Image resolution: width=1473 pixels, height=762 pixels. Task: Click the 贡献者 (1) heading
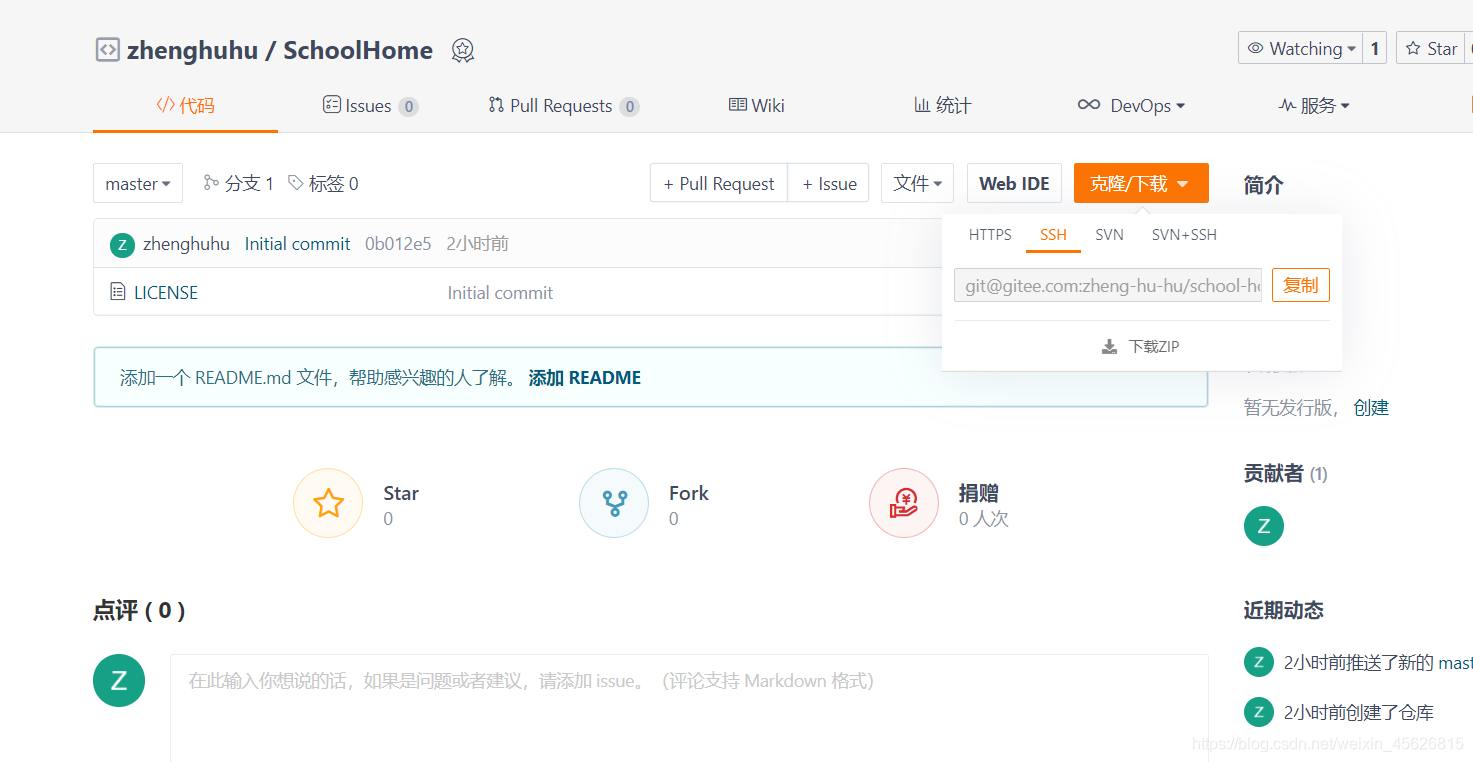[1286, 474]
